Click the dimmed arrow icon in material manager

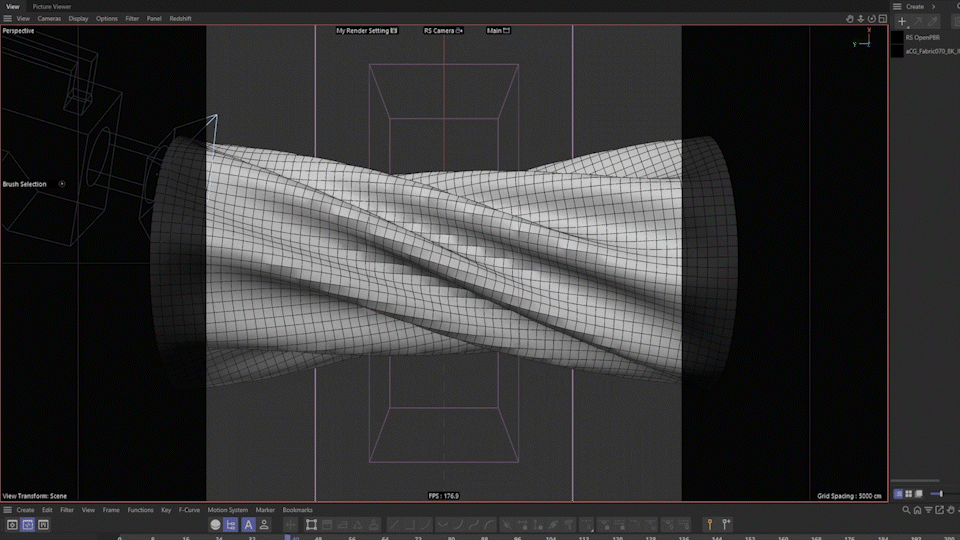[x=917, y=21]
